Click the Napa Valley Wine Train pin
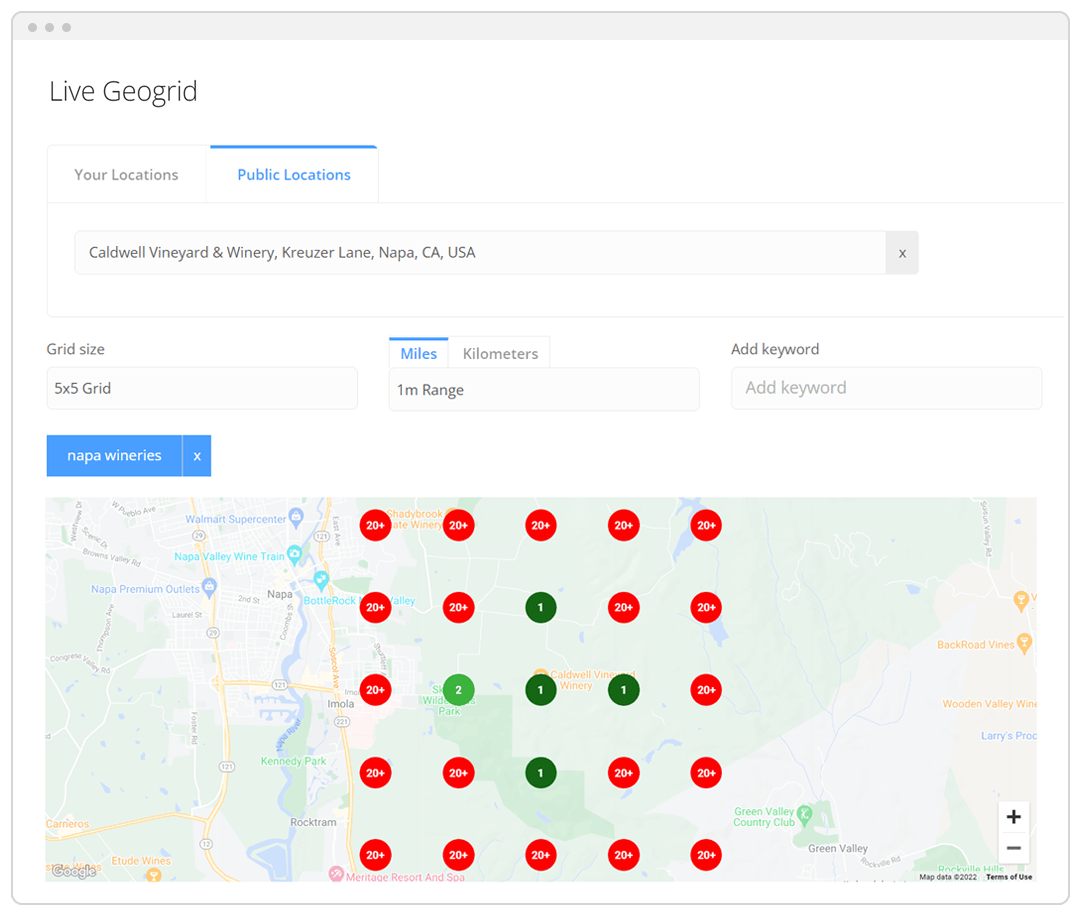This screenshot has width=1080, height=922. pos(294,555)
